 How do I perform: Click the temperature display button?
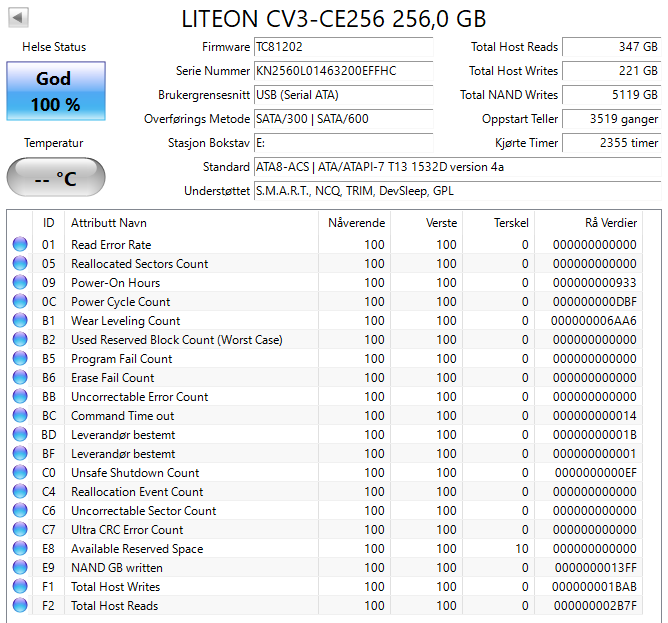(x=56, y=177)
